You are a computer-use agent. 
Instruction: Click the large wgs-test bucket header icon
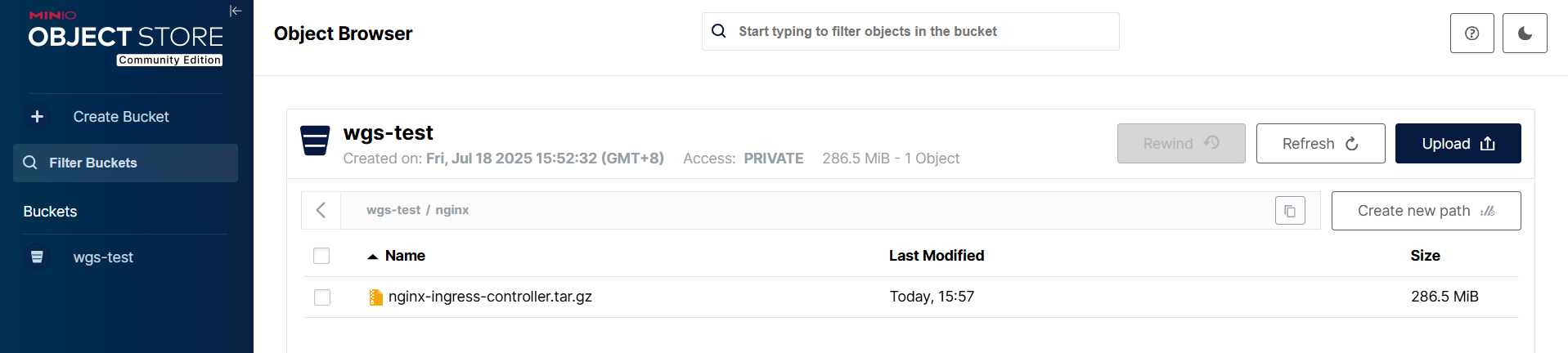[x=315, y=141]
